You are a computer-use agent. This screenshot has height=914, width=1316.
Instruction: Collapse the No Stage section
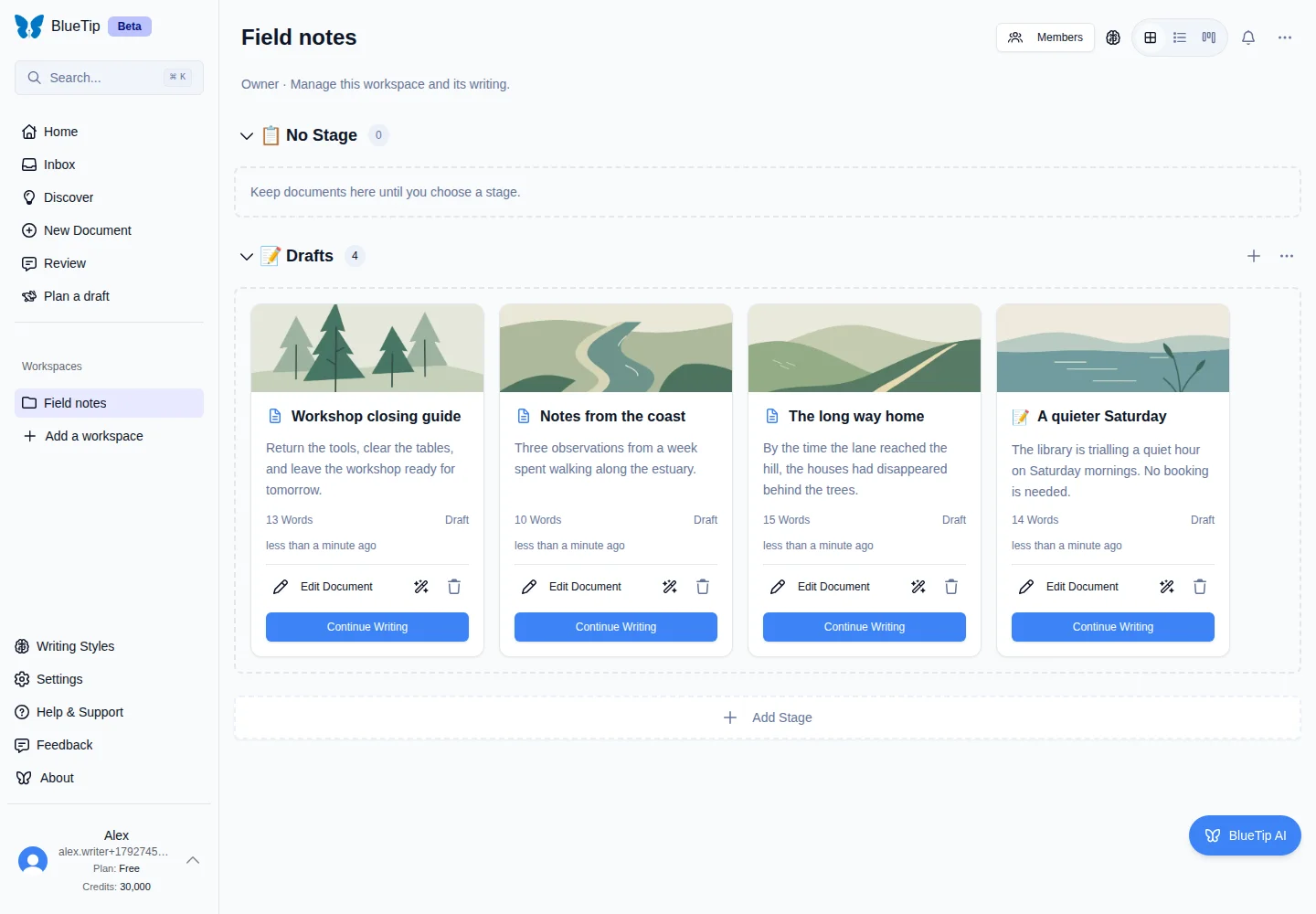click(247, 135)
